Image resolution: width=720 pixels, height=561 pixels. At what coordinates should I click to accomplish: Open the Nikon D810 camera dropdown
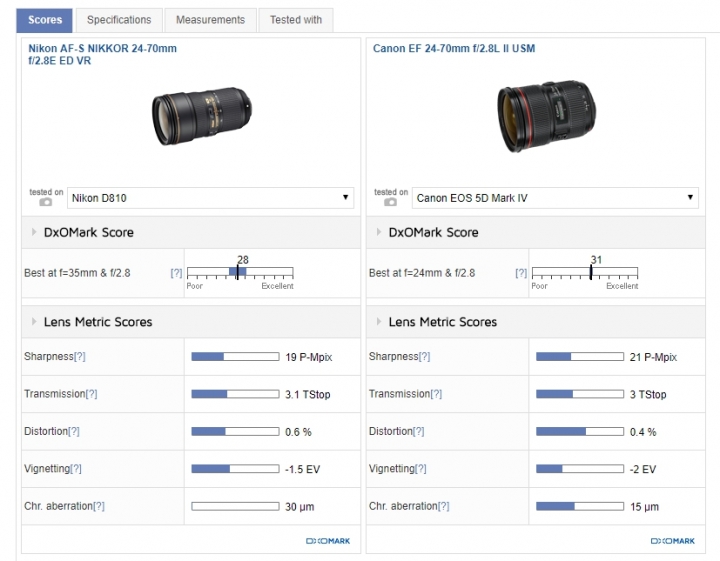point(210,198)
